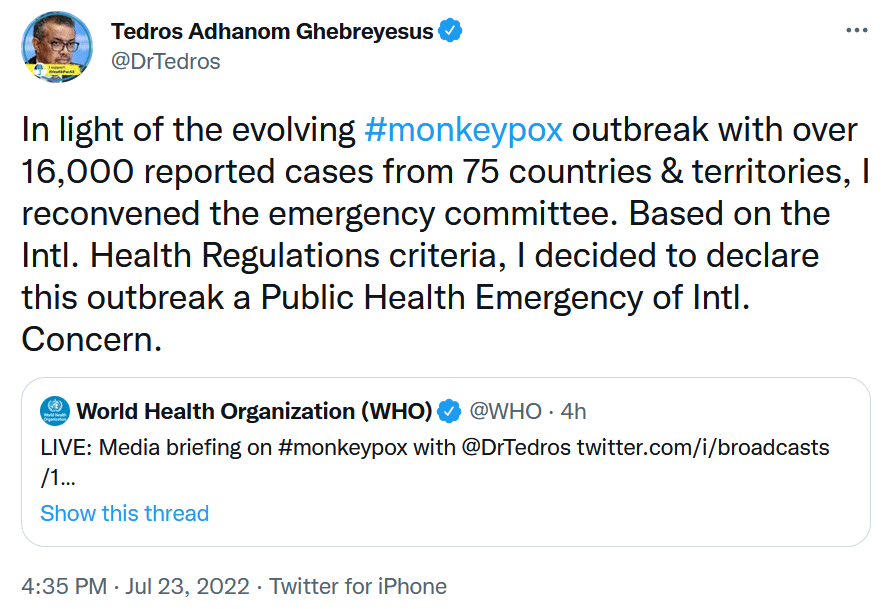Open the @DrTedros handle under the name
The image size is (889, 609).
(166, 61)
